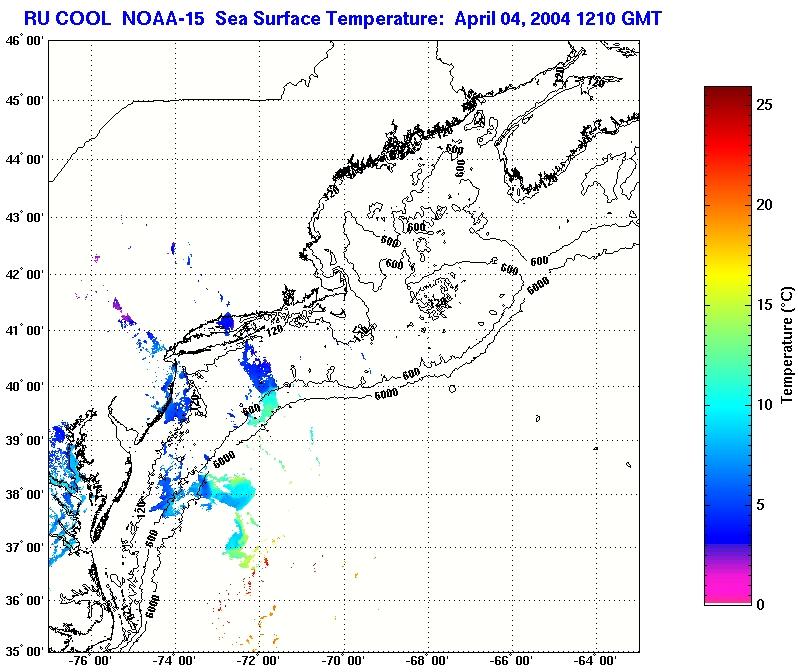The image size is (798, 672).
Task: Click the 20 tick label on colorbar
Action: point(764,204)
